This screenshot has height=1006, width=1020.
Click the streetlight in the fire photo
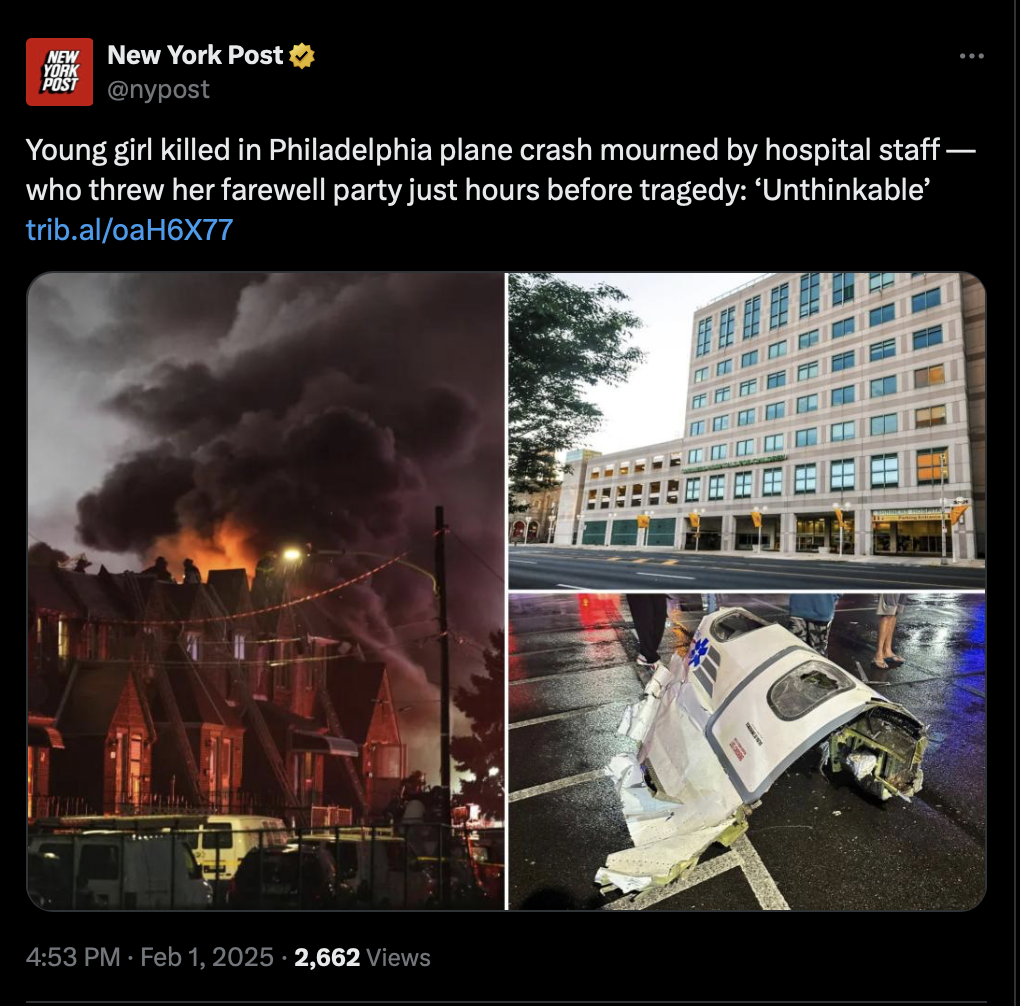(x=292, y=554)
